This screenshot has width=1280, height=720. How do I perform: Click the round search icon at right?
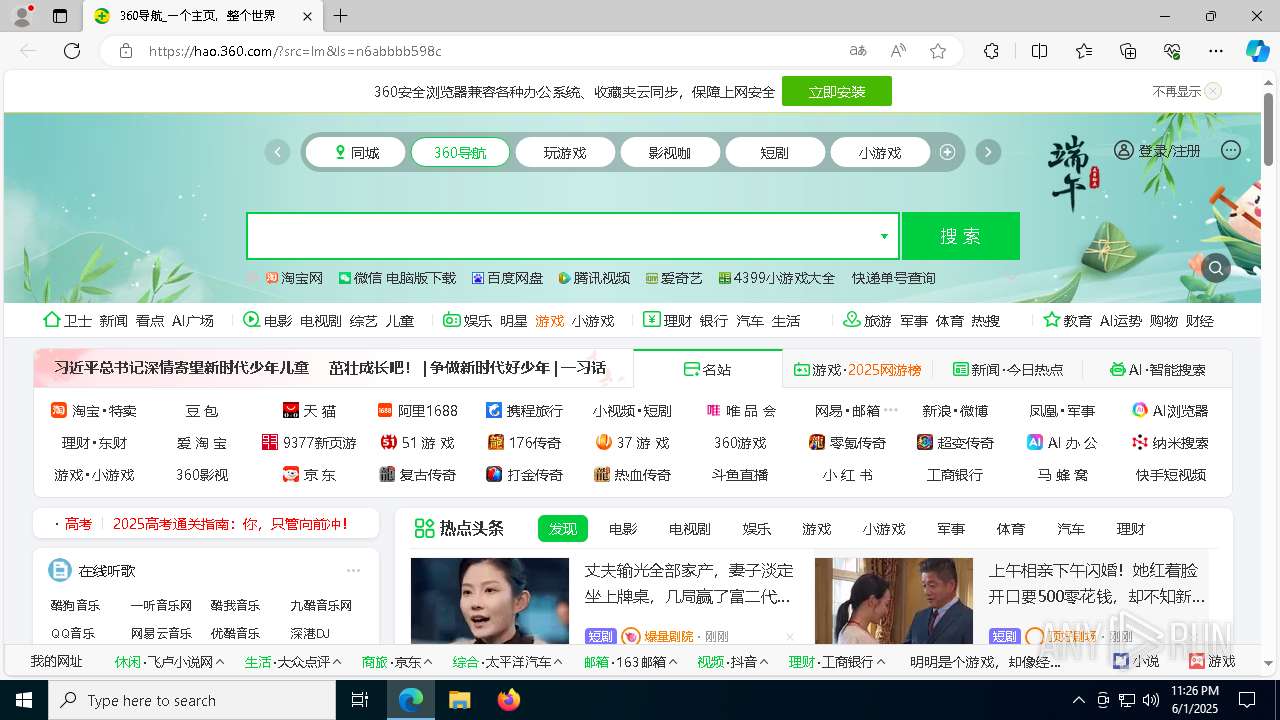pos(1215,268)
